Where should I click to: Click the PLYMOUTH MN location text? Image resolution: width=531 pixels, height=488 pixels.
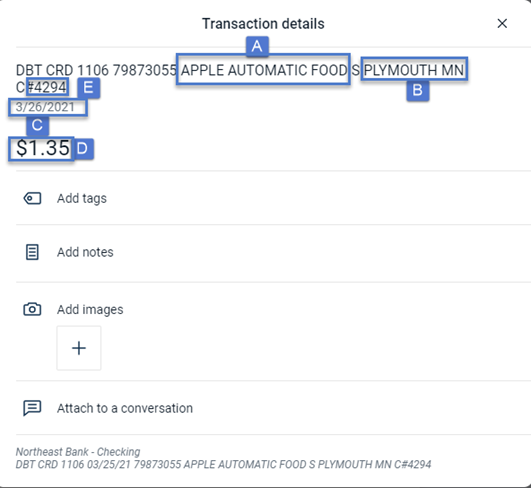point(414,70)
